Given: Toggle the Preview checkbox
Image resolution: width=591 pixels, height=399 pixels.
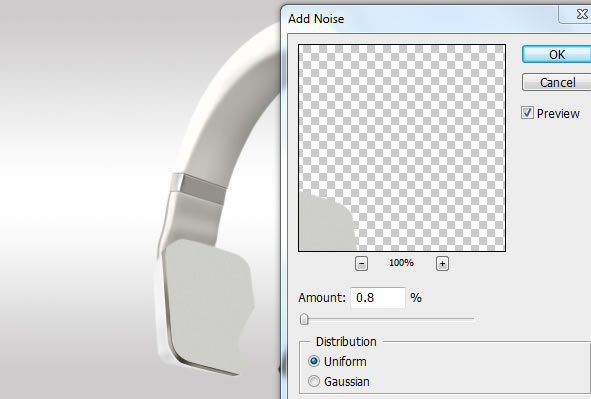Looking at the screenshot, I should (x=527, y=113).
